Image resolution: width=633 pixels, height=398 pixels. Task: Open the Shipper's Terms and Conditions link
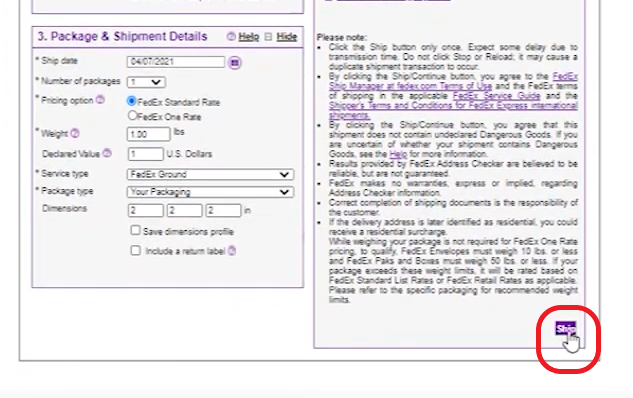pyautogui.click(x=453, y=110)
